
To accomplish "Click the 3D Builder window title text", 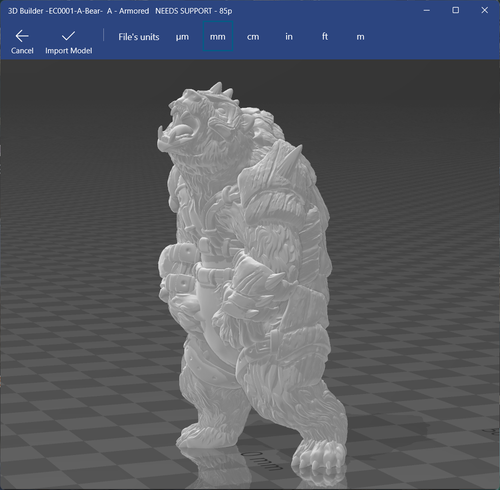I will click(x=120, y=11).
